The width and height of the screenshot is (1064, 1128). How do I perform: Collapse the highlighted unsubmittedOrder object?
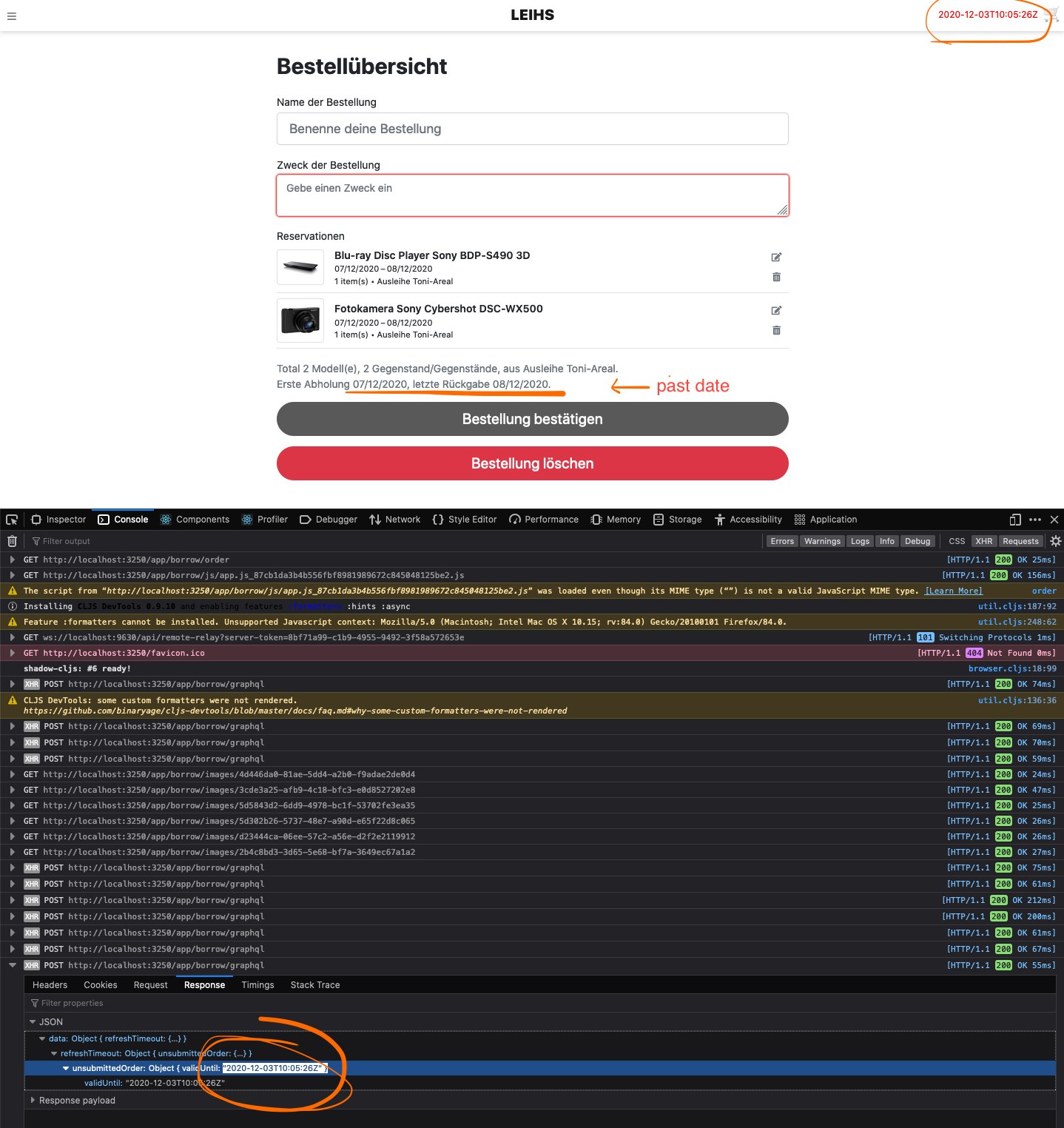coord(65,1068)
